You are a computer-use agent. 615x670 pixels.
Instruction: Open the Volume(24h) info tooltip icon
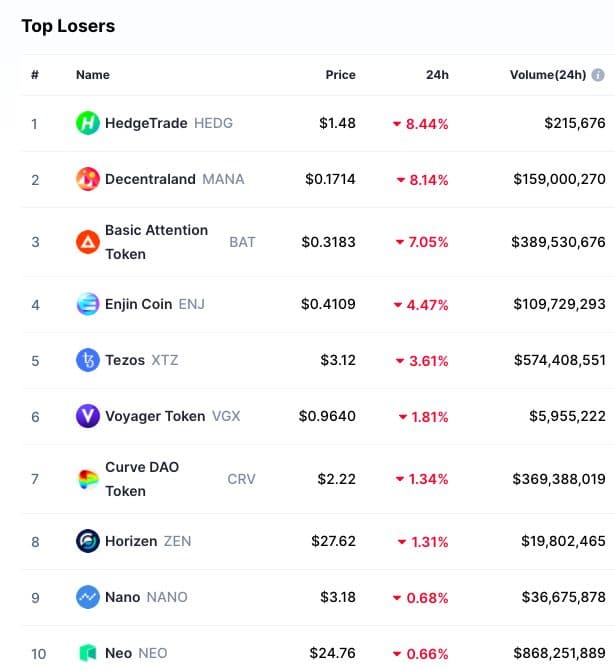click(x=597, y=75)
